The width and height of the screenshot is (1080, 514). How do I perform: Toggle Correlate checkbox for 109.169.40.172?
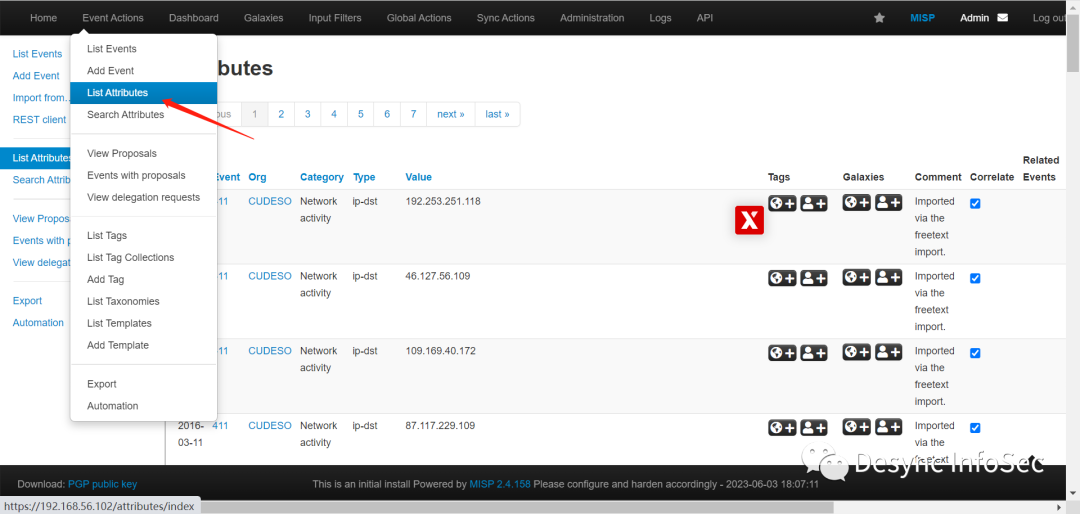coord(975,353)
